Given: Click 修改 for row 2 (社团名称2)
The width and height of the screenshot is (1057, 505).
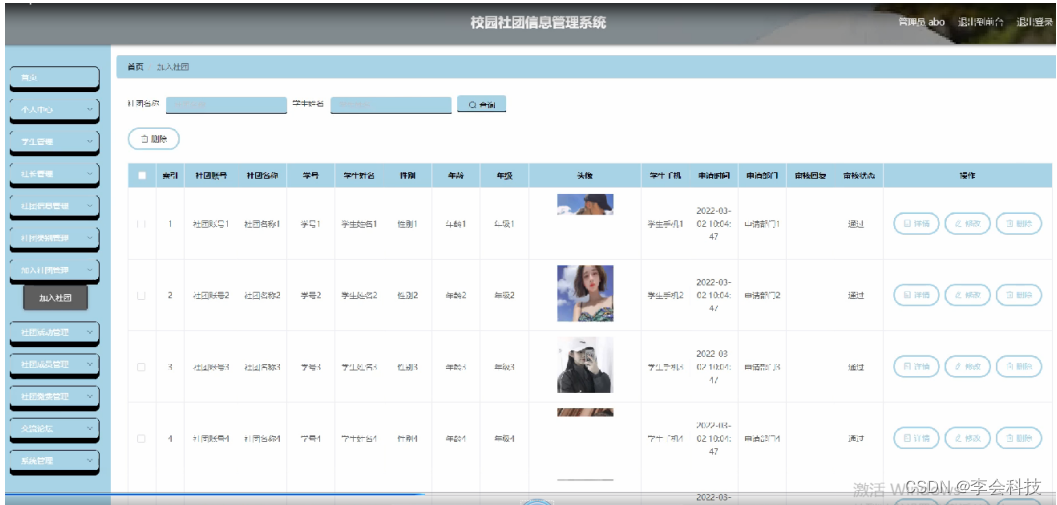Looking at the screenshot, I should click(967, 295).
